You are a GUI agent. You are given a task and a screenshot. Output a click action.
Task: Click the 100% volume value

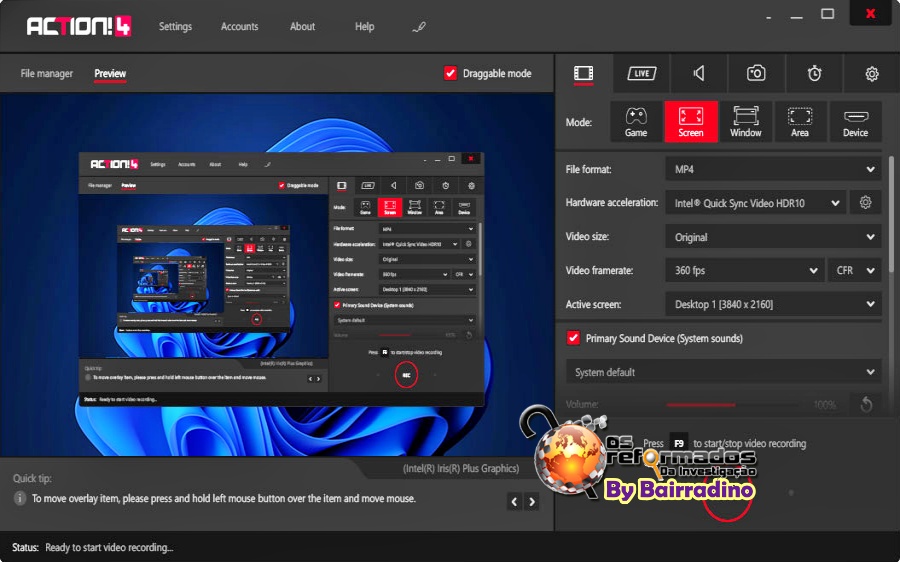[825, 405]
